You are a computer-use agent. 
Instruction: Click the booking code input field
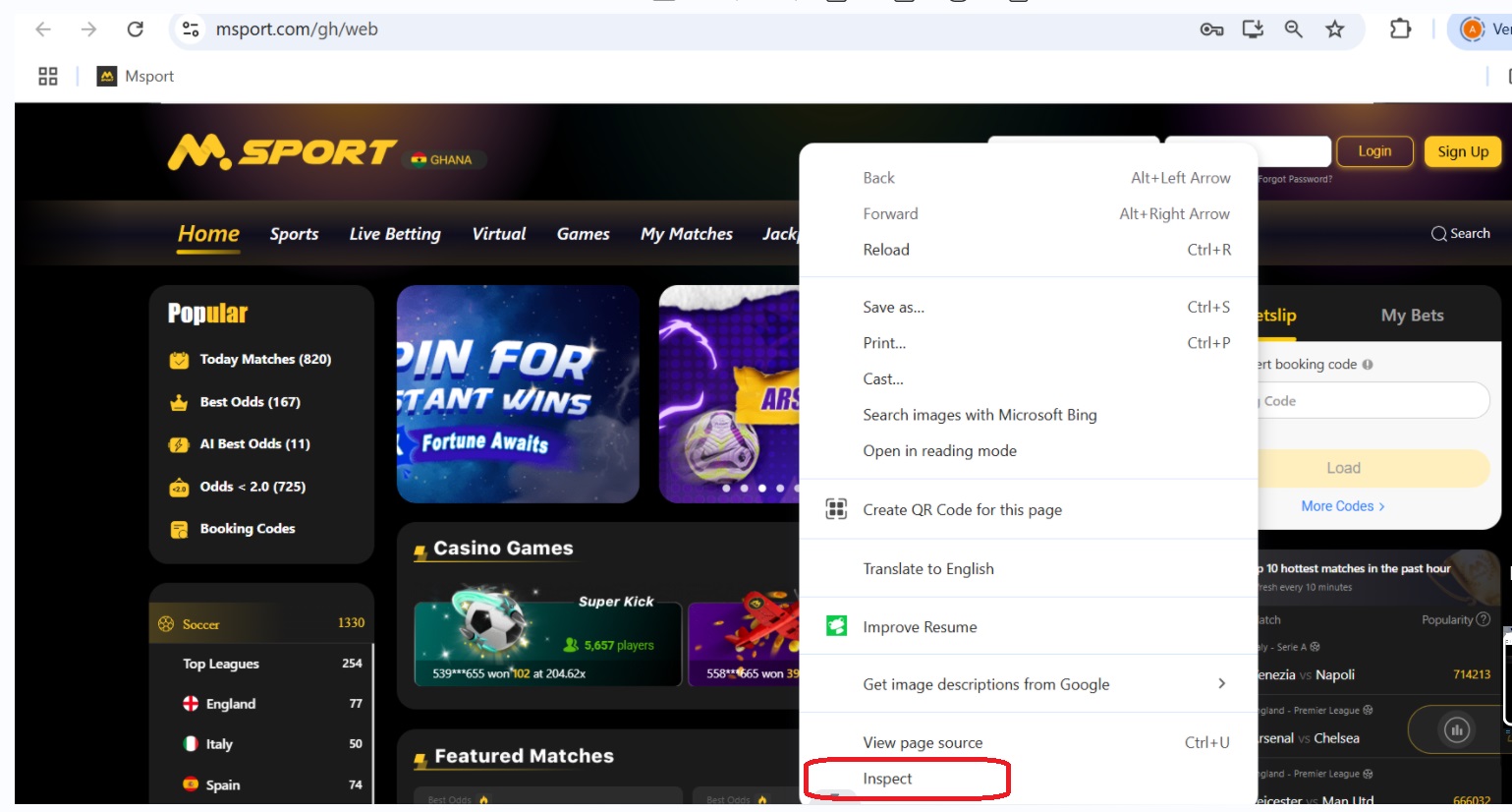[x=1372, y=401]
